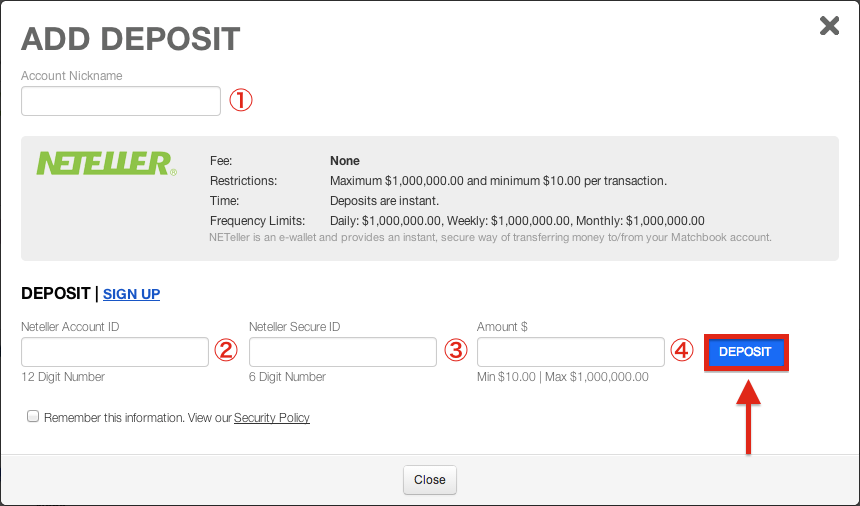Viewport: 860px width, 506px height.
Task: Click the NETELLER logo
Action: 106,163
